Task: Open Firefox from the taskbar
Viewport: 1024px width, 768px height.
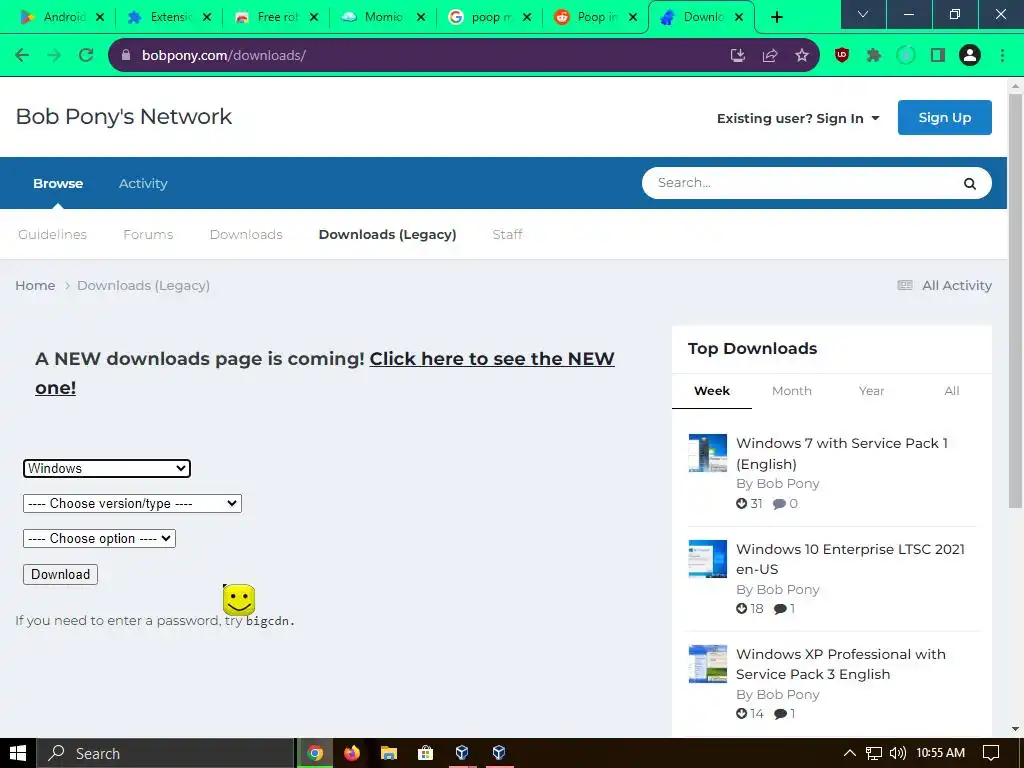Action: [352, 753]
